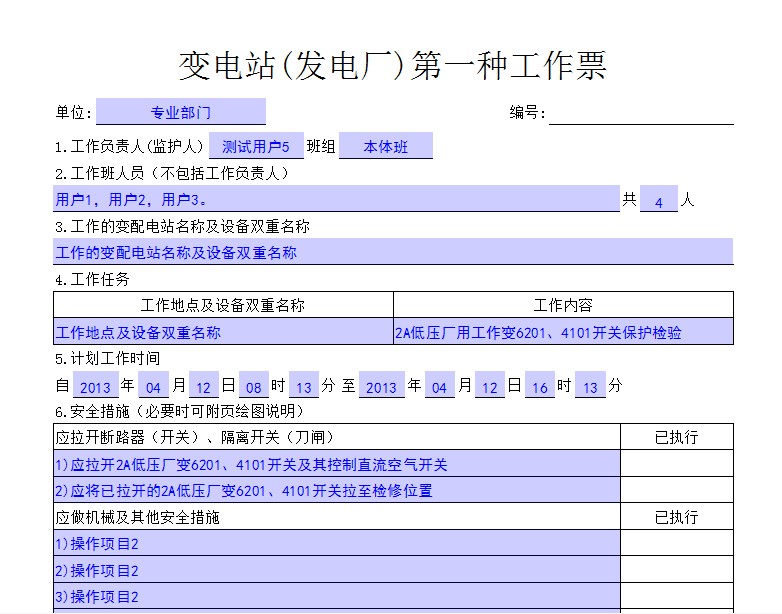Select the 工作地点及设备双重名称 entry cell in task table

(223, 331)
